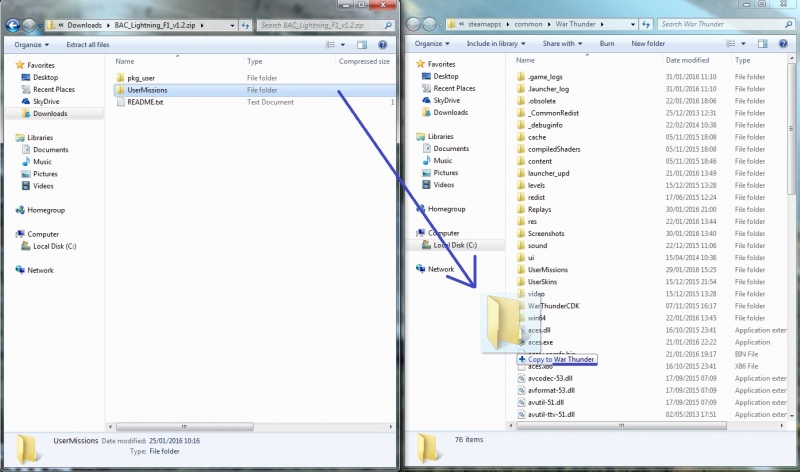Sort by the Date modified column header

coord(688,60)
